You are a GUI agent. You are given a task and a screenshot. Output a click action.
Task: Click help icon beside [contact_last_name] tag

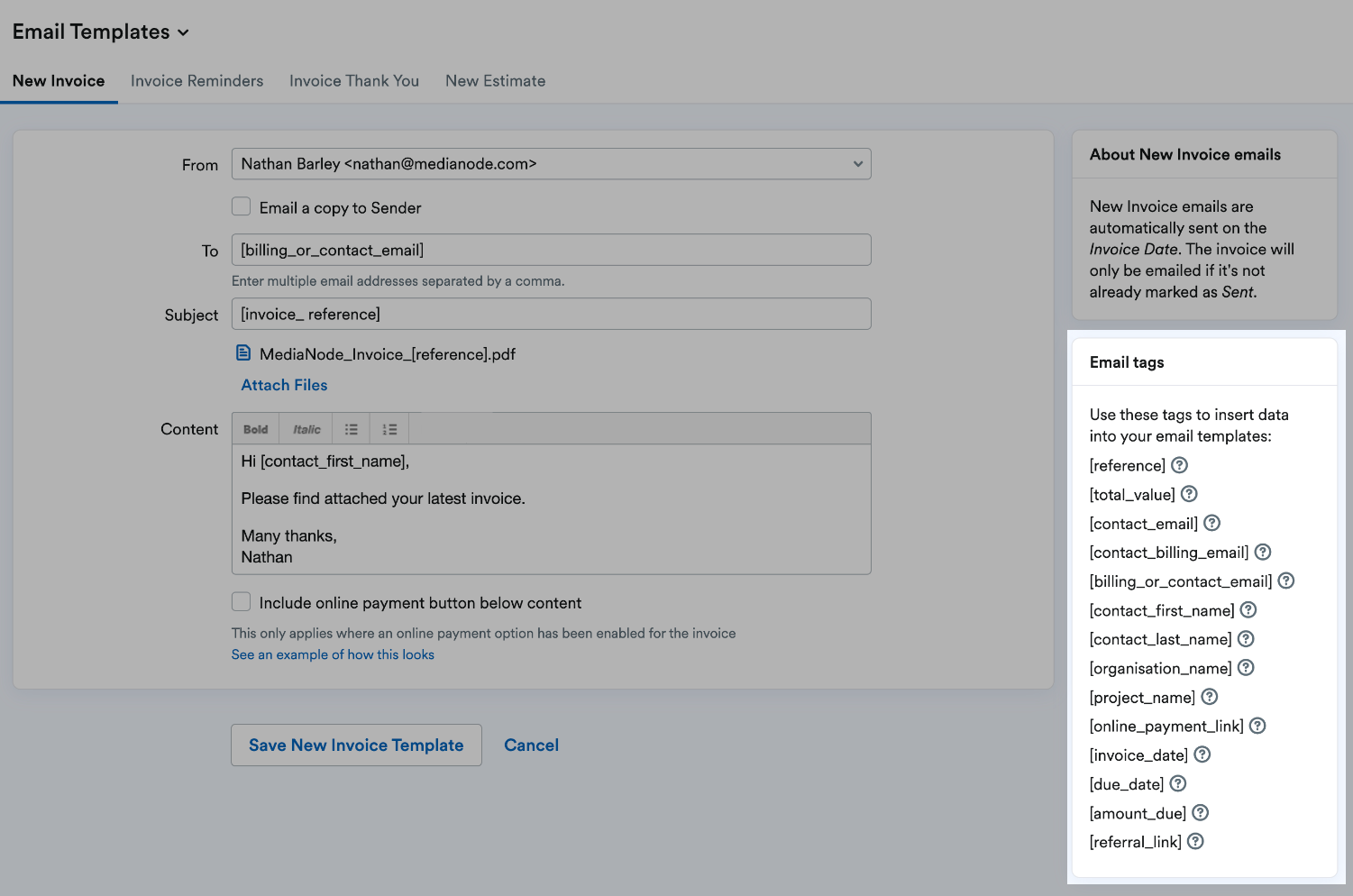[x=1246, y=639]
